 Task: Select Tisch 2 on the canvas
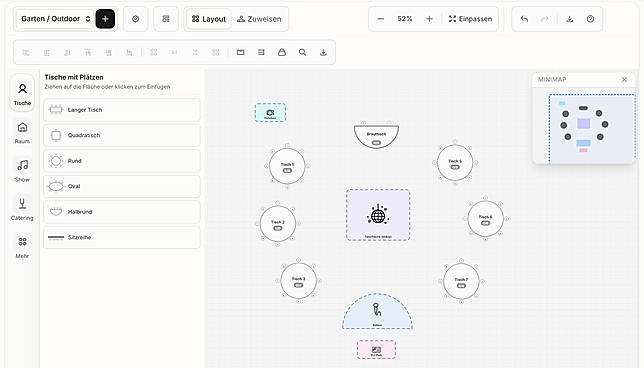click(278, 224)
